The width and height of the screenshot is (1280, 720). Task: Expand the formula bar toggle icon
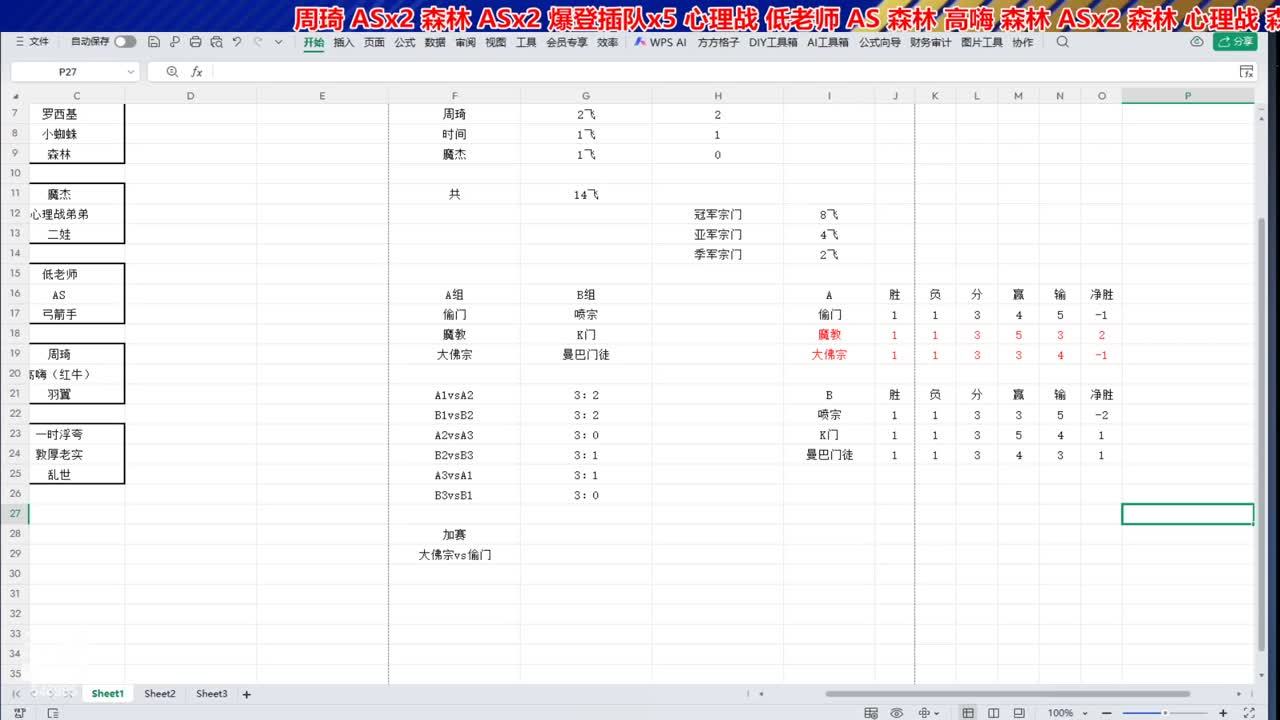point(1246,72)
